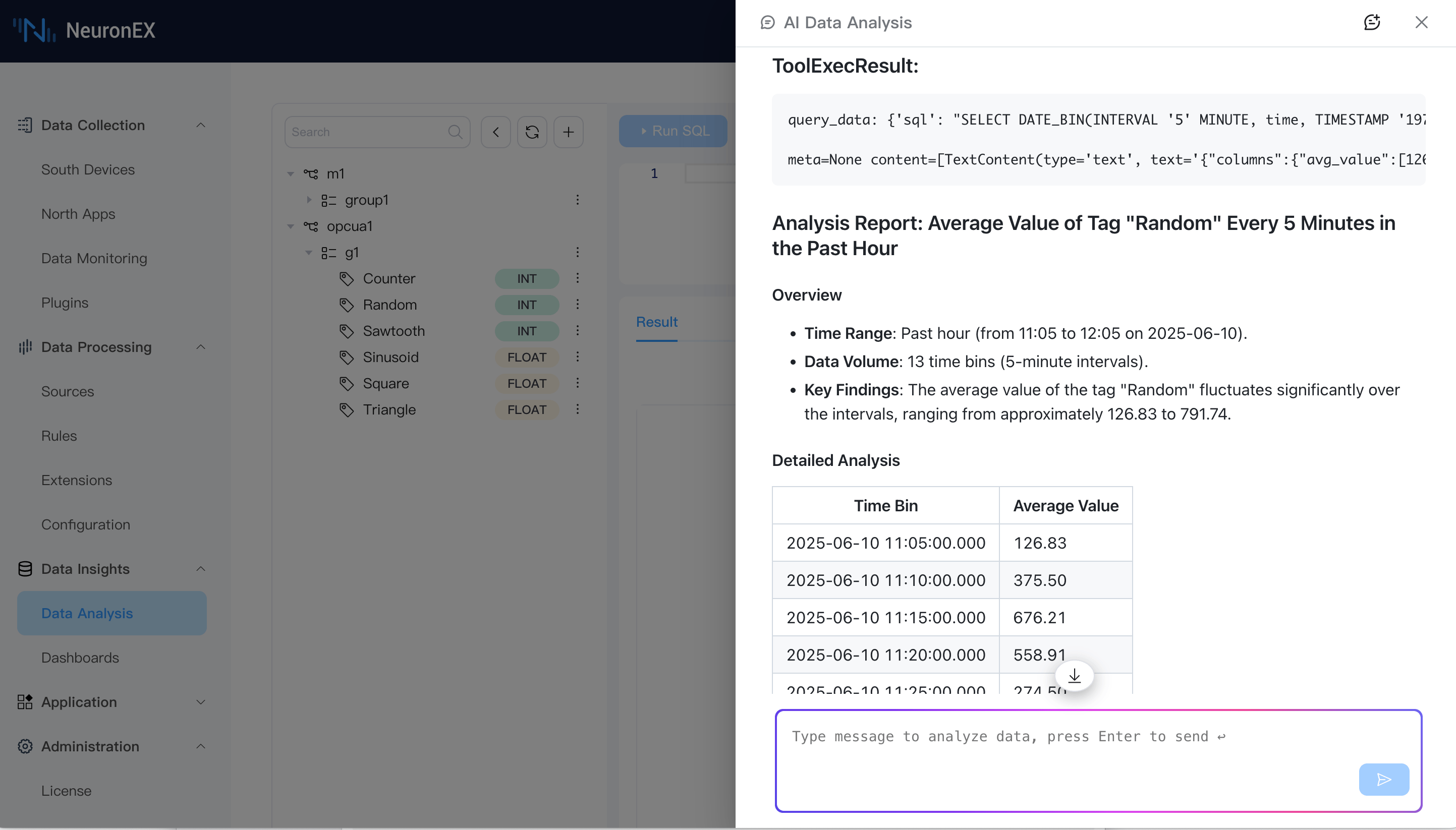The image size is (1456, 830).
Task: Click the collapse panel left-arrow icon
Action: tap(495, 132)
